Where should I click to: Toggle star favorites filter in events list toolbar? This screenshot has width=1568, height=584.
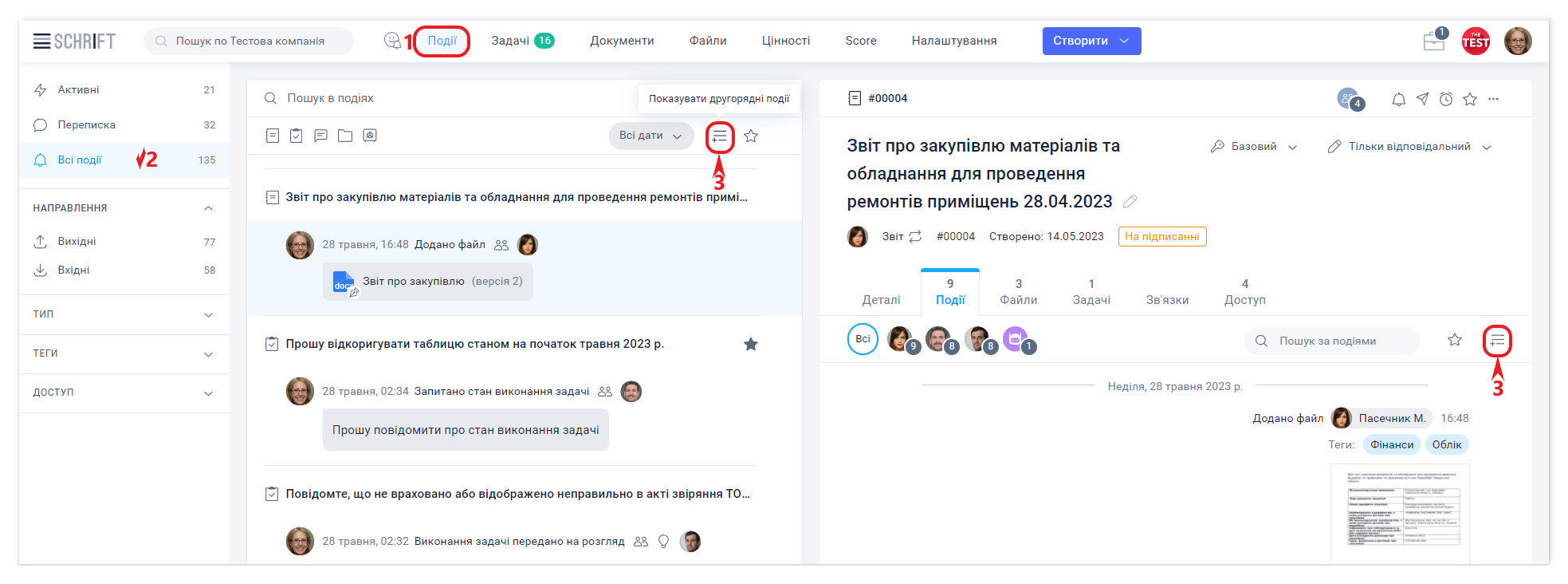point(751,136)
